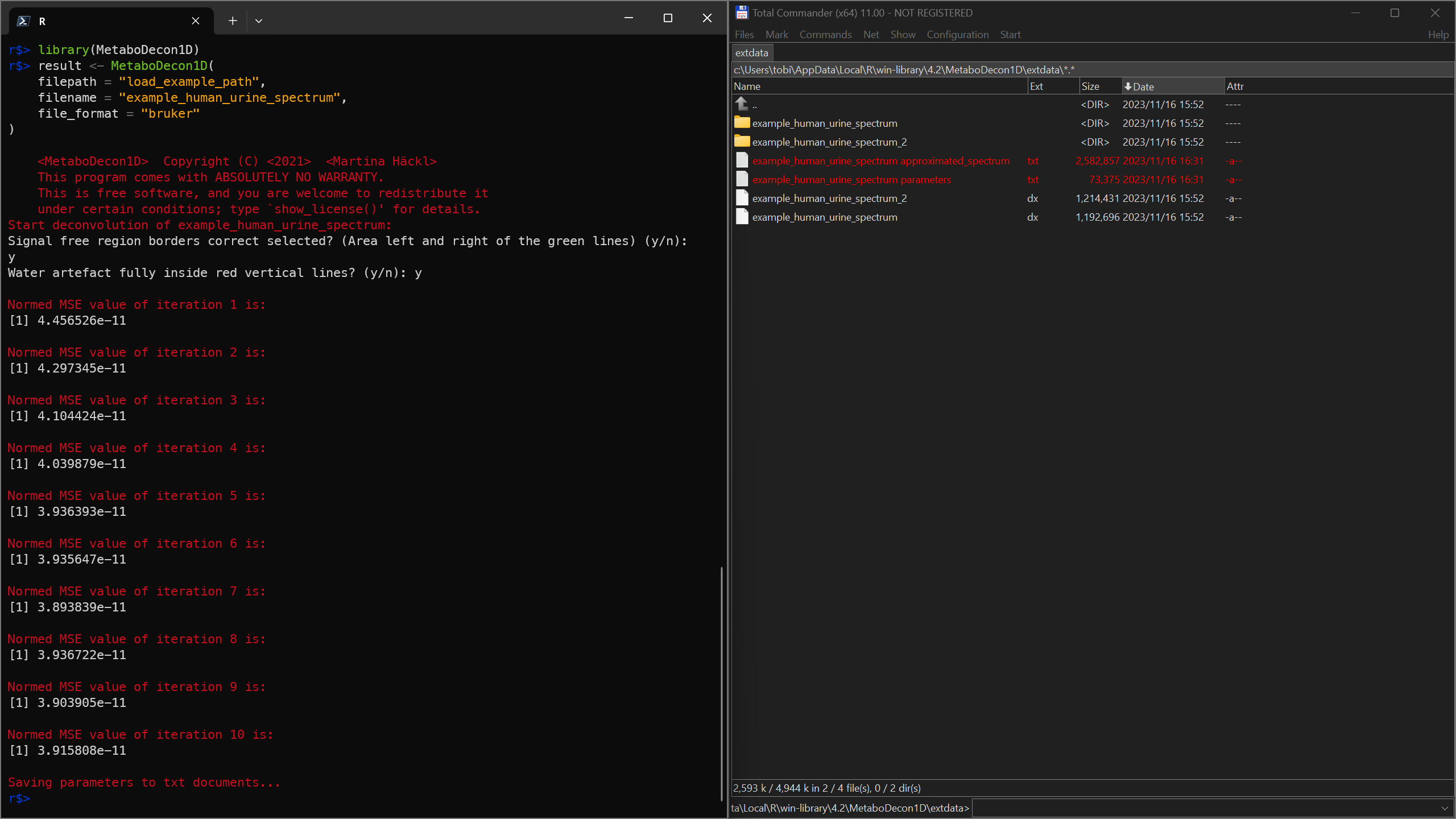1456x819 pixels.
Task: Click the parent directory up-arrow icon
Action: pyautogui.click(x=742, y=104)
